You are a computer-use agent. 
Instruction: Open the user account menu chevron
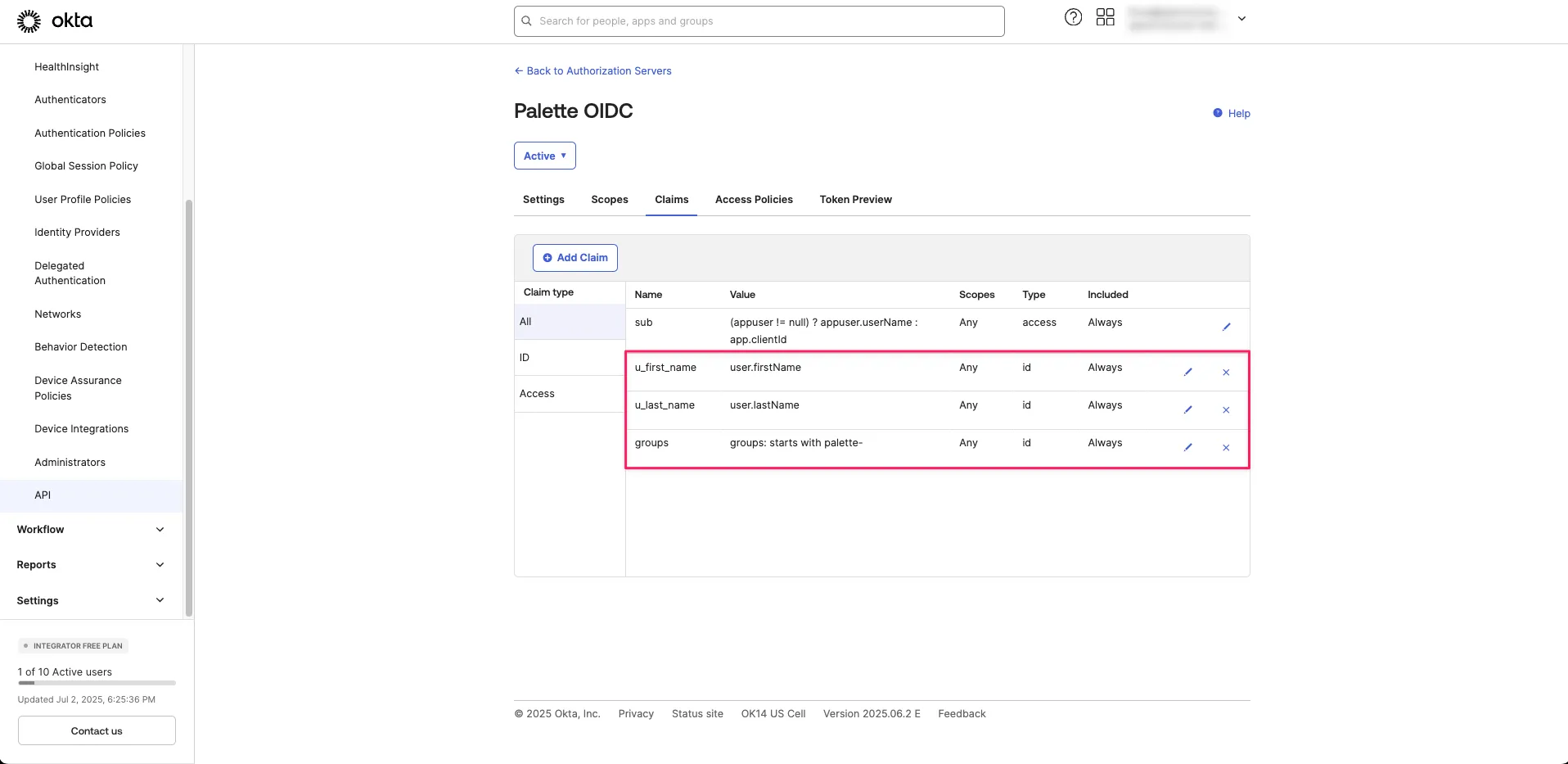tap(1241, 18)
